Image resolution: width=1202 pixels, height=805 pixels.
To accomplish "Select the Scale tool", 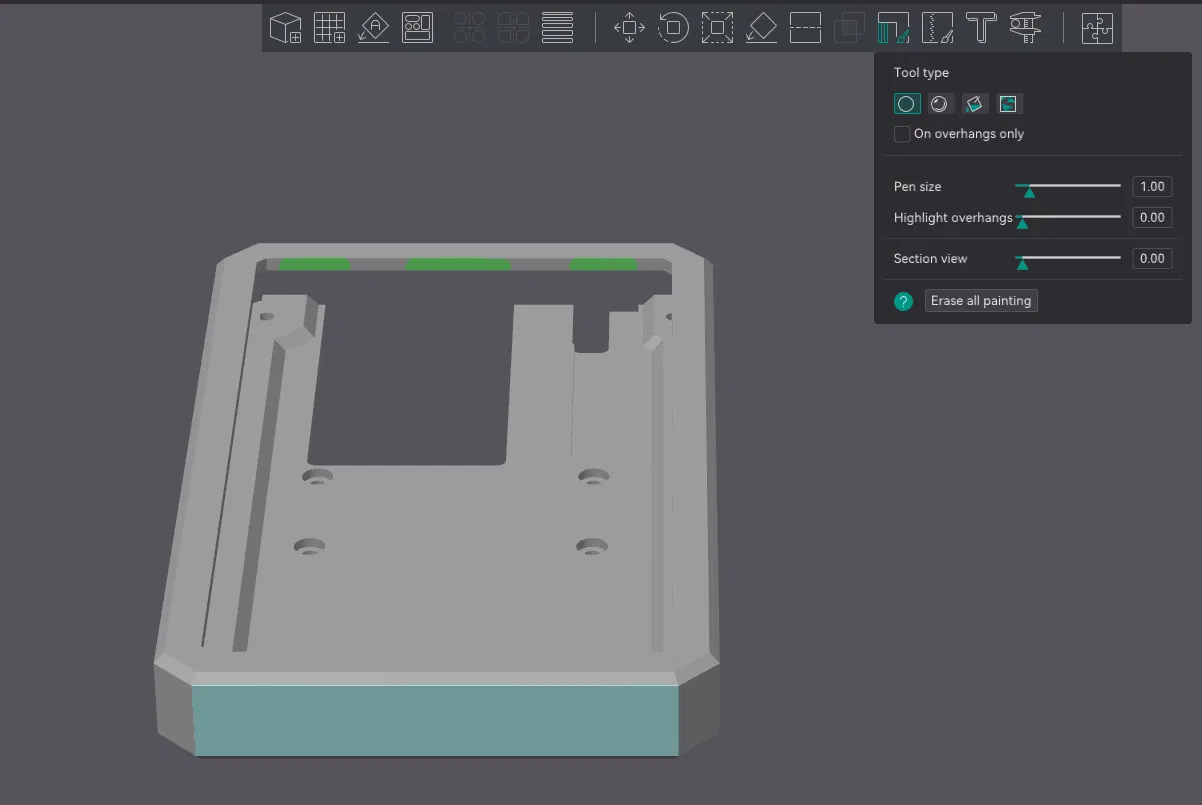I will point(717,27).
